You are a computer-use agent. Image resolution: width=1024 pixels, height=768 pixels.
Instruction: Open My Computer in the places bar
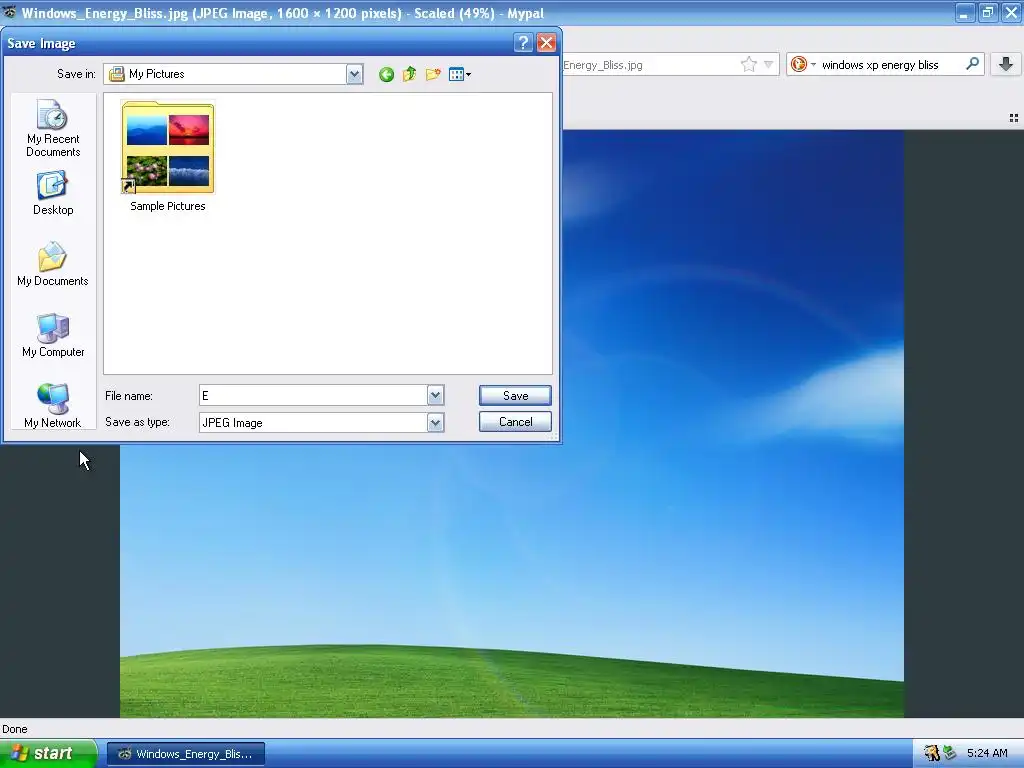(53, 335)
